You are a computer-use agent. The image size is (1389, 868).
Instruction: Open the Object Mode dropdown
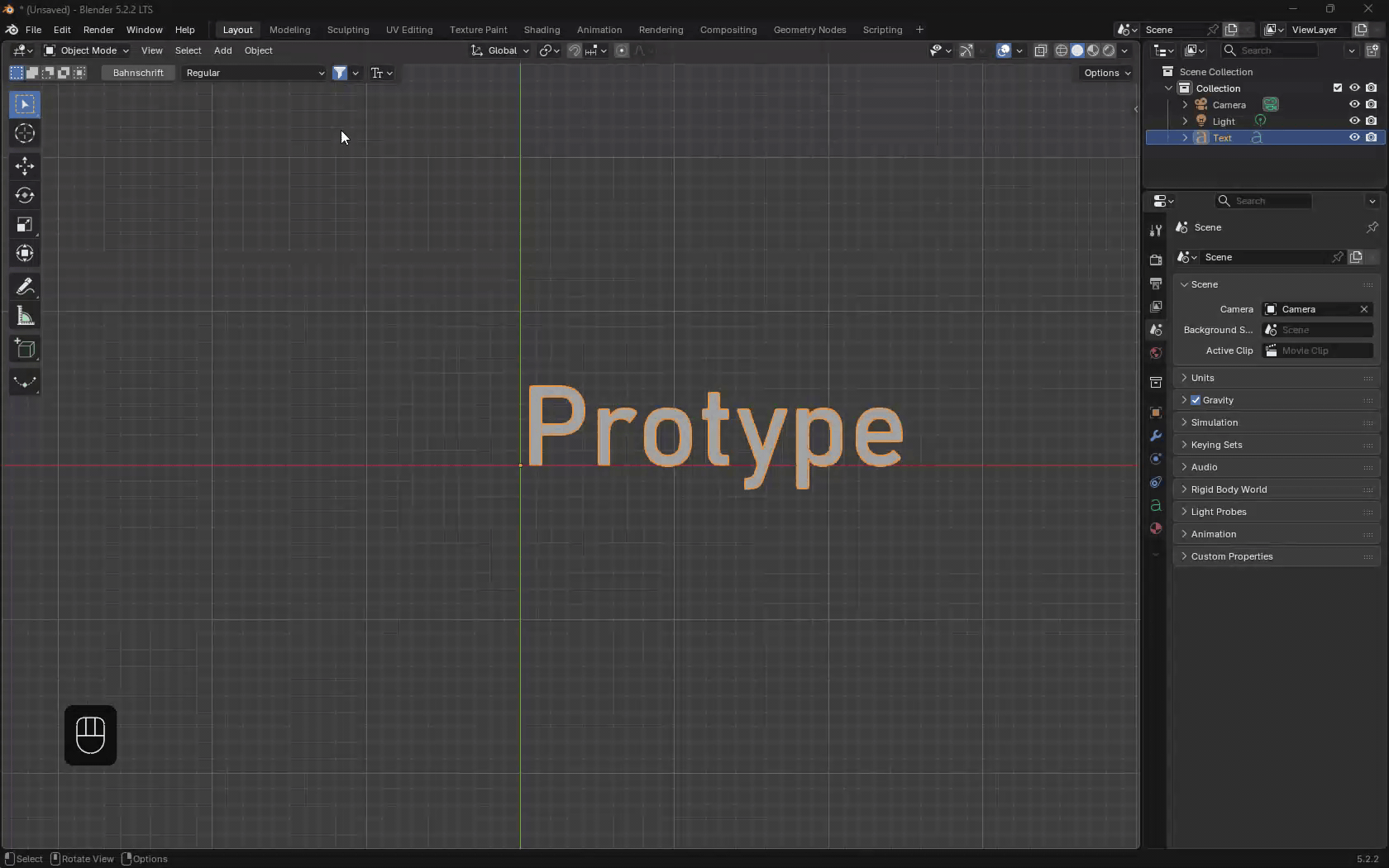pyautogui.click(x=86, y=50)
